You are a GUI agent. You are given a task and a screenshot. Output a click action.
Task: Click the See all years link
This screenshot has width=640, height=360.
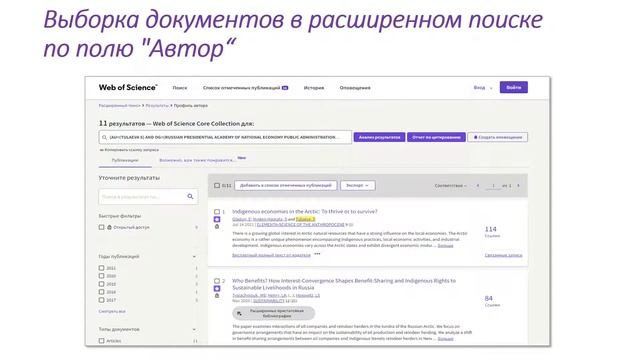[112, 311]
